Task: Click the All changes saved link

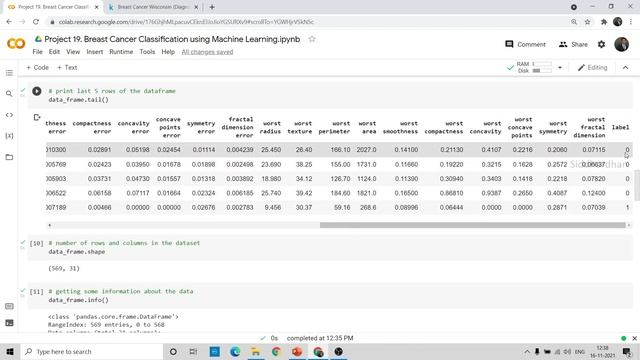Action: [207, 52]
